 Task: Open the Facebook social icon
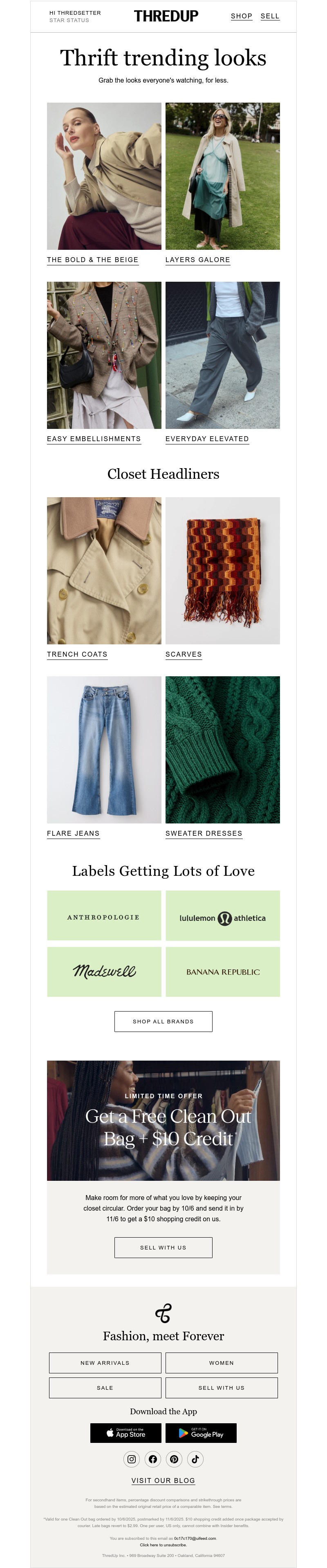pyautogui.click(x=153, y=1458)
